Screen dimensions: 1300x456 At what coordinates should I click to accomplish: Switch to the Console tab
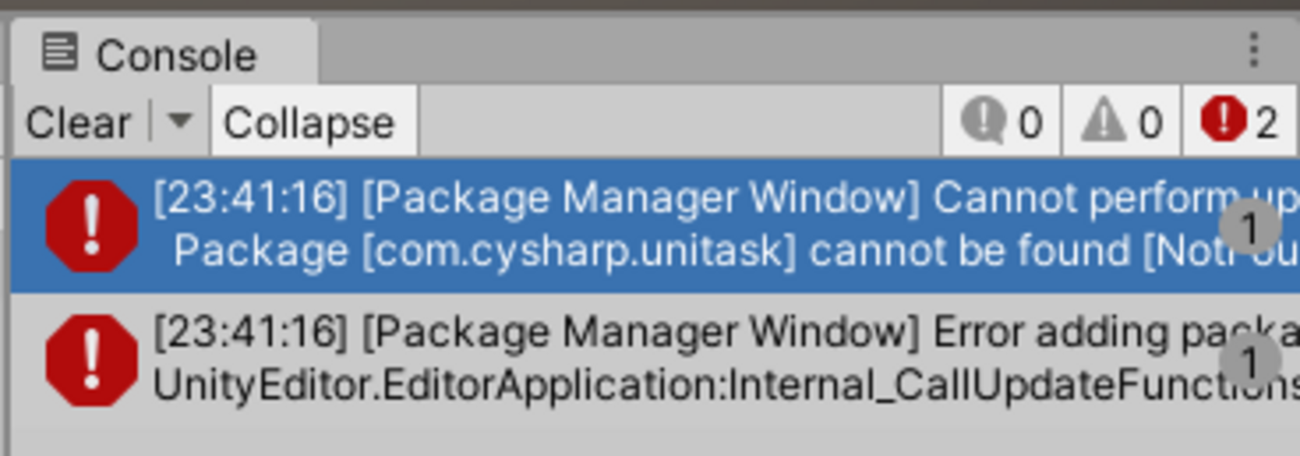(165, 53)
